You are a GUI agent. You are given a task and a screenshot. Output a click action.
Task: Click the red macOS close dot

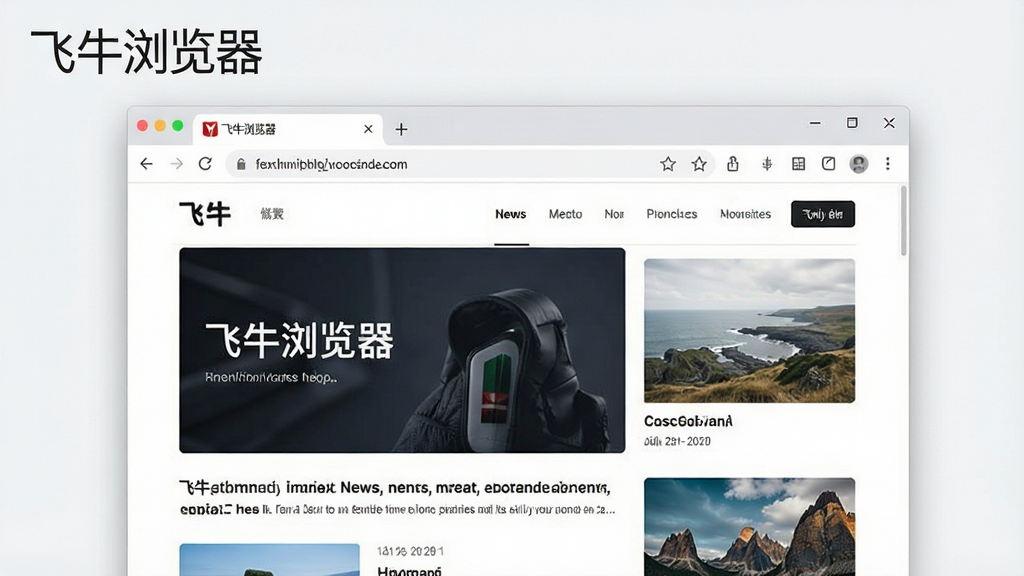coord(142,125)
